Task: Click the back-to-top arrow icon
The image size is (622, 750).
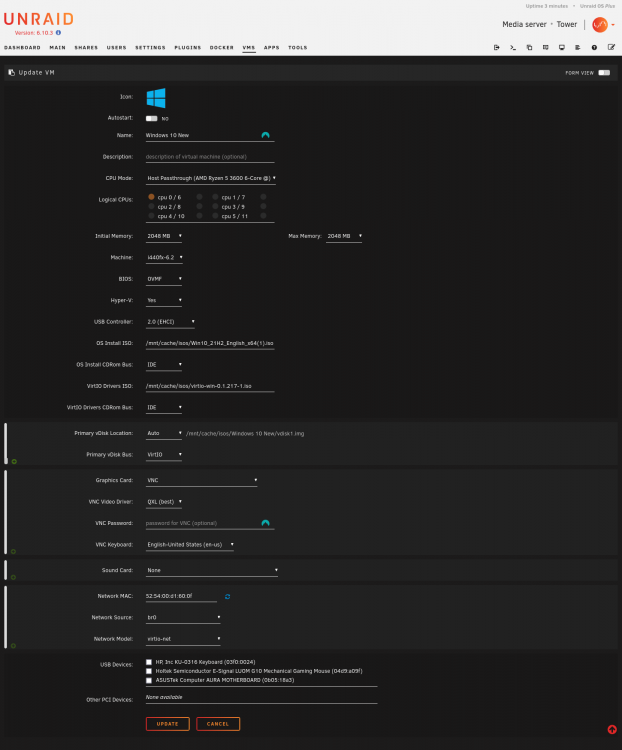Action: pyautogui.click(x=612, y=729)
